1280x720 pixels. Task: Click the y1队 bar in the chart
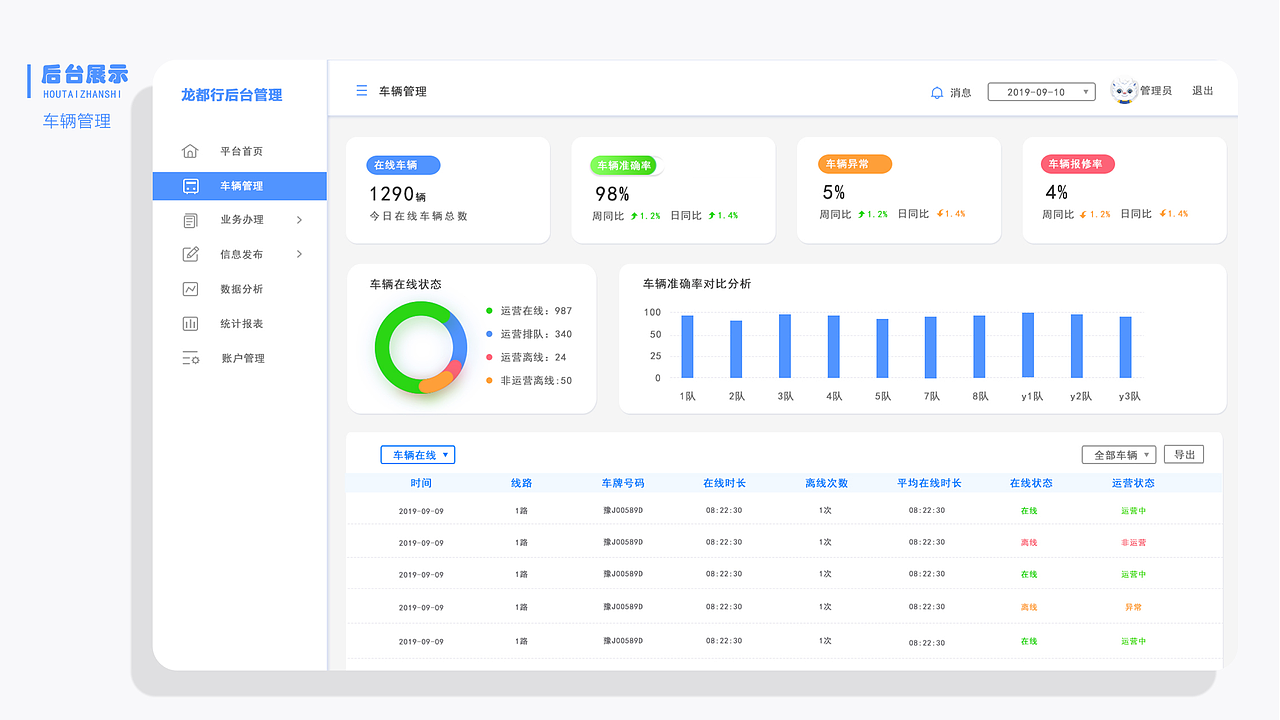click(x=1028, y=345)
